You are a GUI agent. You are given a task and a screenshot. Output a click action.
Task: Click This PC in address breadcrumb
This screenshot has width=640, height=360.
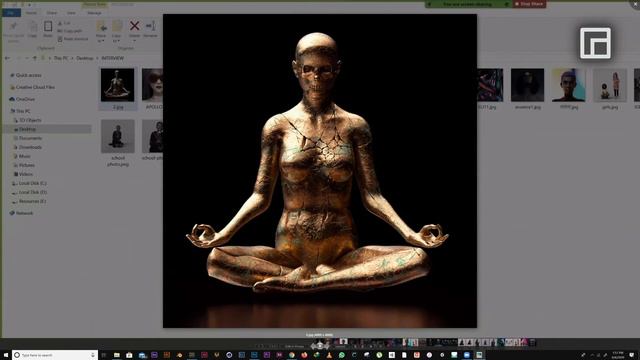pyautogui.click(x=61, y=58)
